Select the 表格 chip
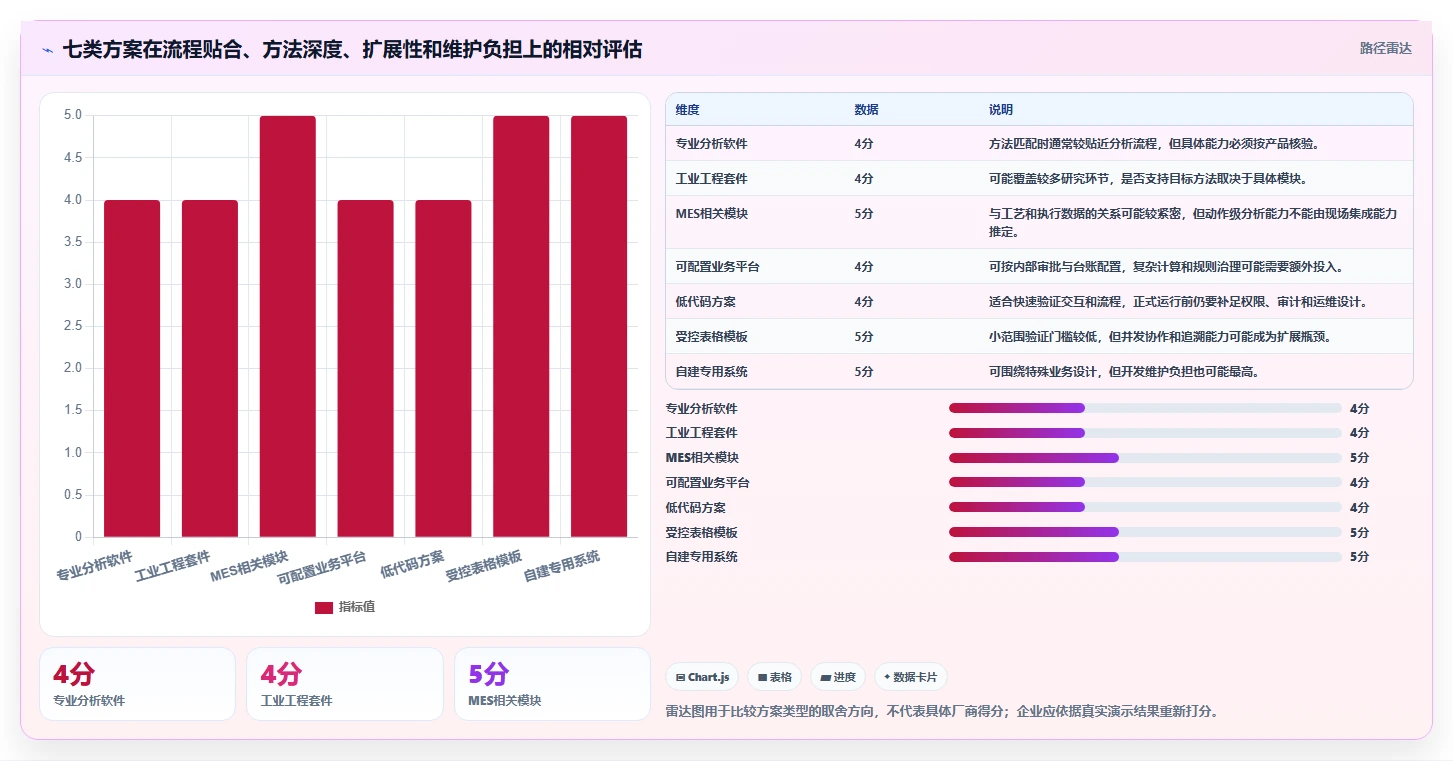The image size is (1453, 761). click(775, 677)
